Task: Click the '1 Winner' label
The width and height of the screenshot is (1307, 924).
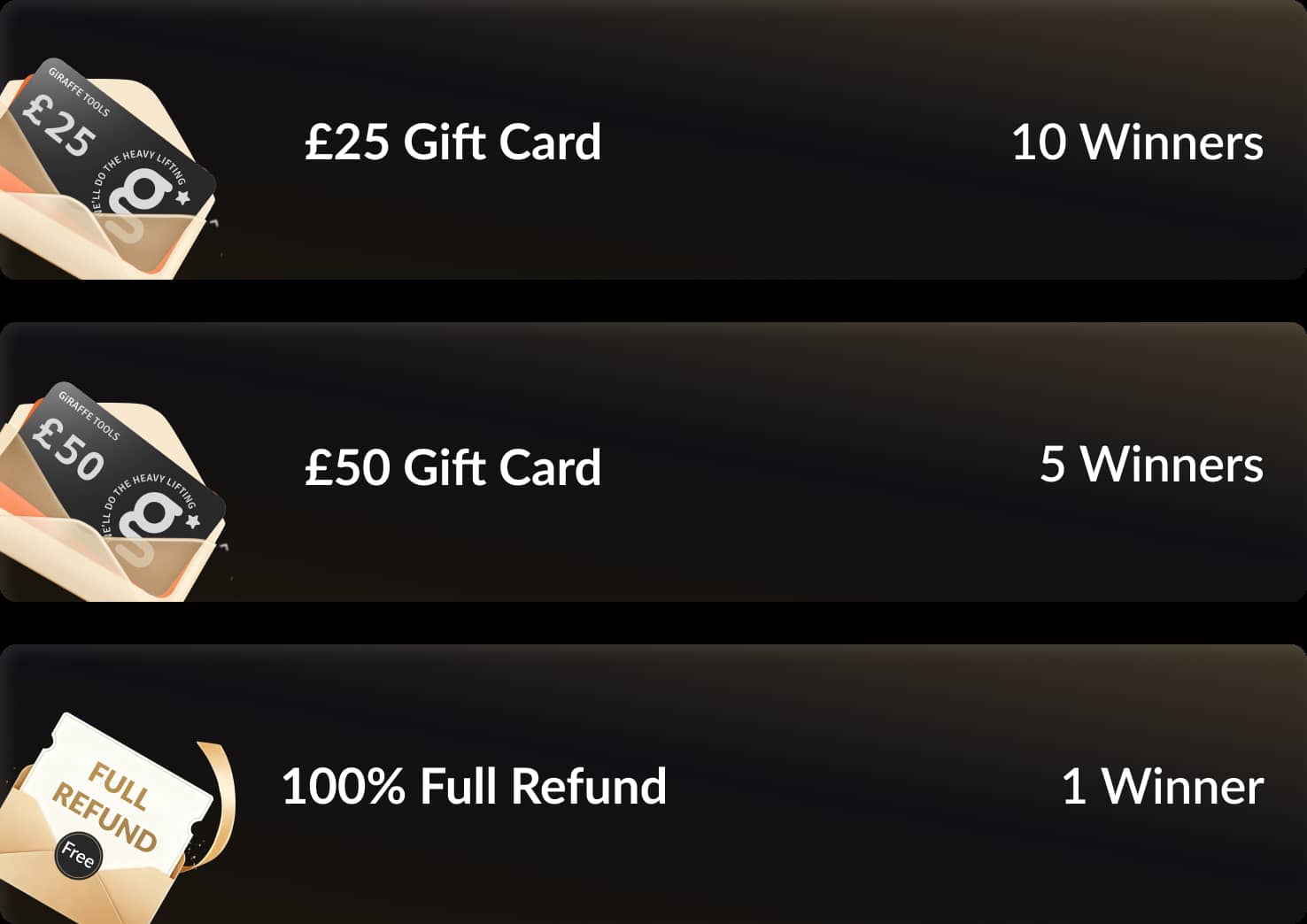Action: tap(1163, 786)
